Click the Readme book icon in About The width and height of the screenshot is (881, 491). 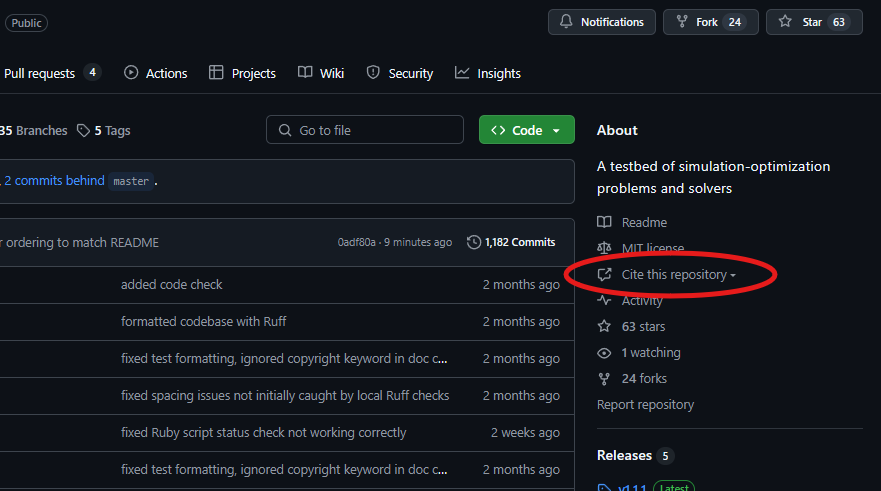coord(604,222)
